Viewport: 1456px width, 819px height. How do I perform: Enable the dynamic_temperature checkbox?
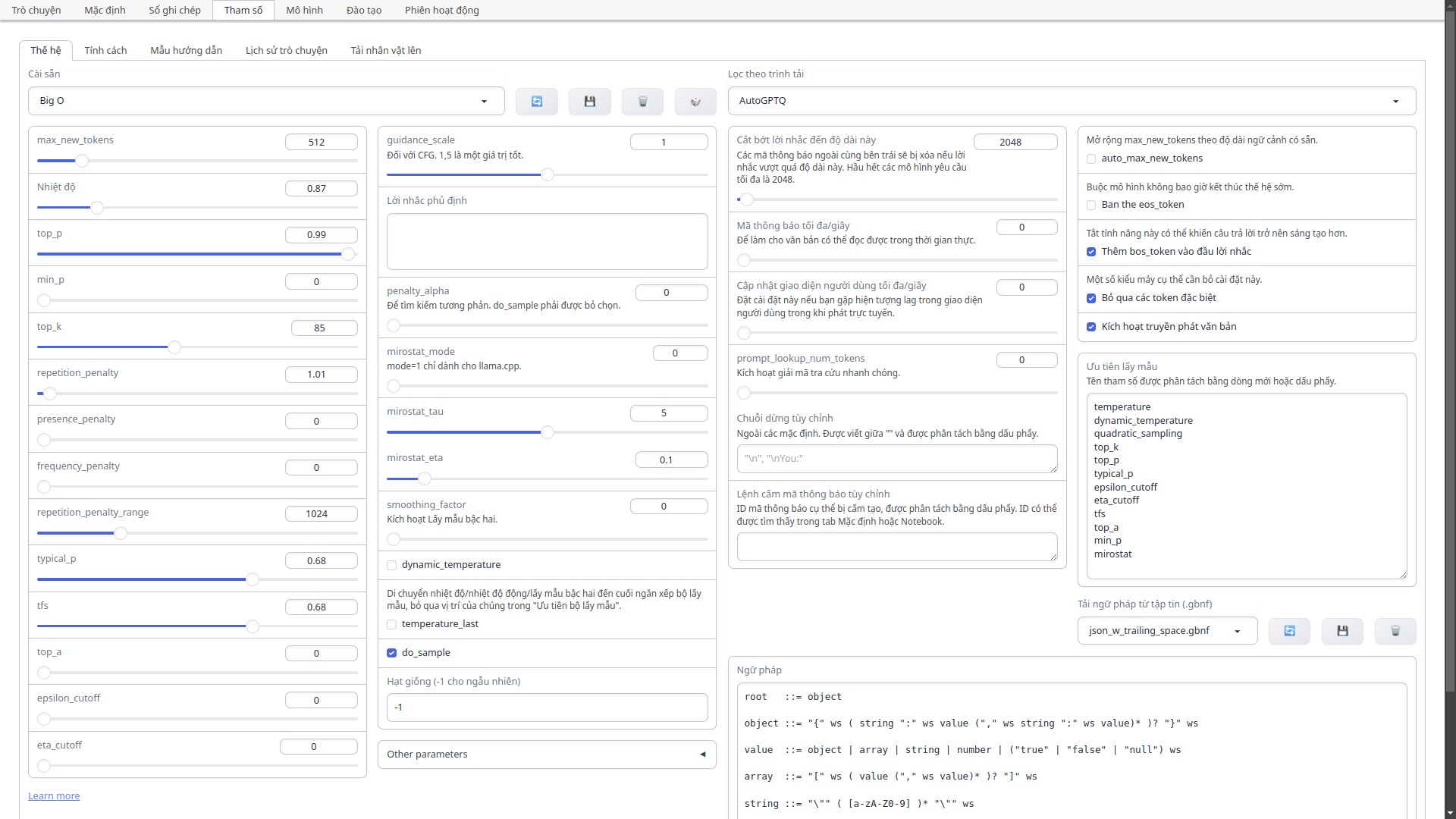(392, 566)
